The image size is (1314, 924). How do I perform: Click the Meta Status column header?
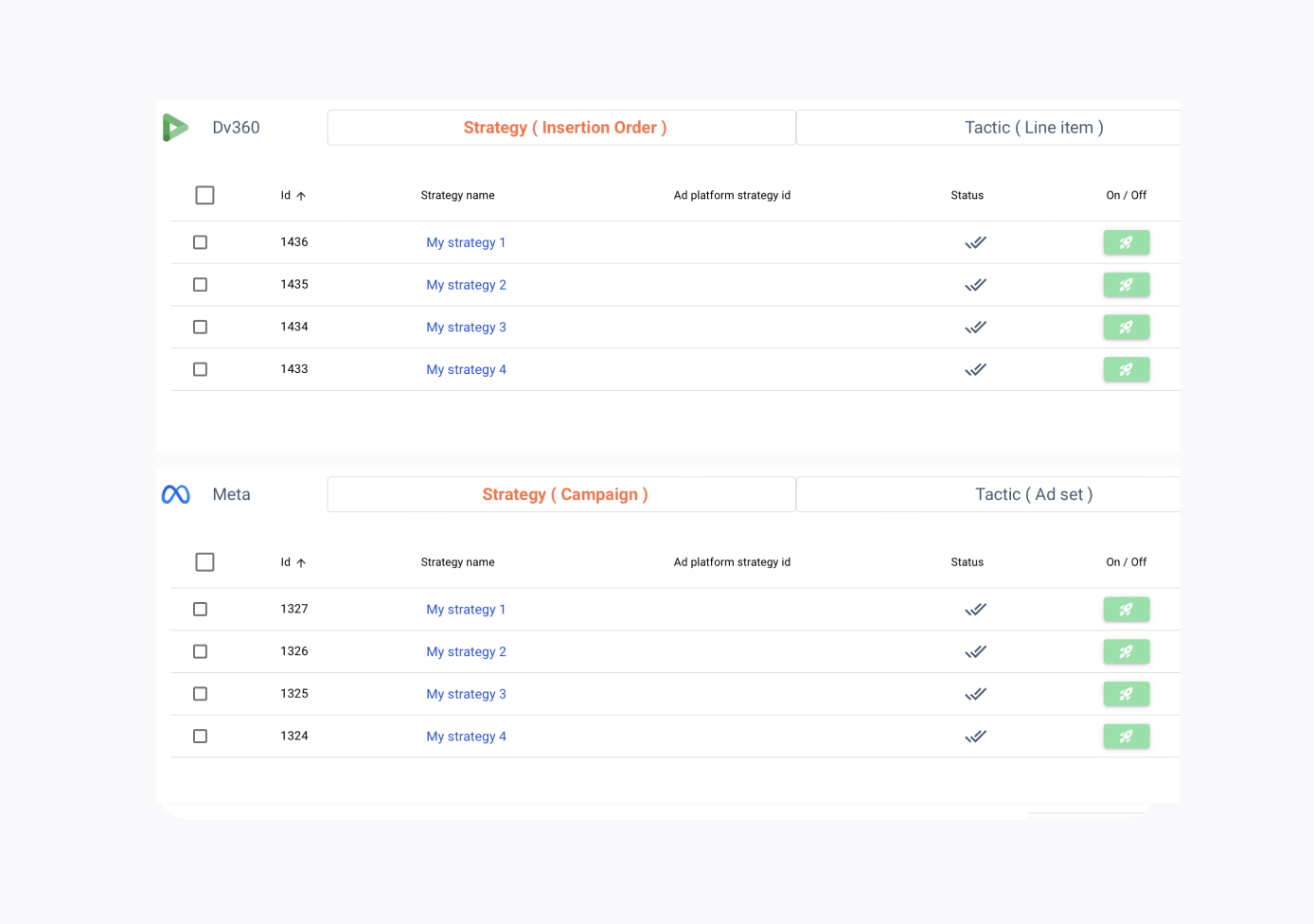coord(967,562)
